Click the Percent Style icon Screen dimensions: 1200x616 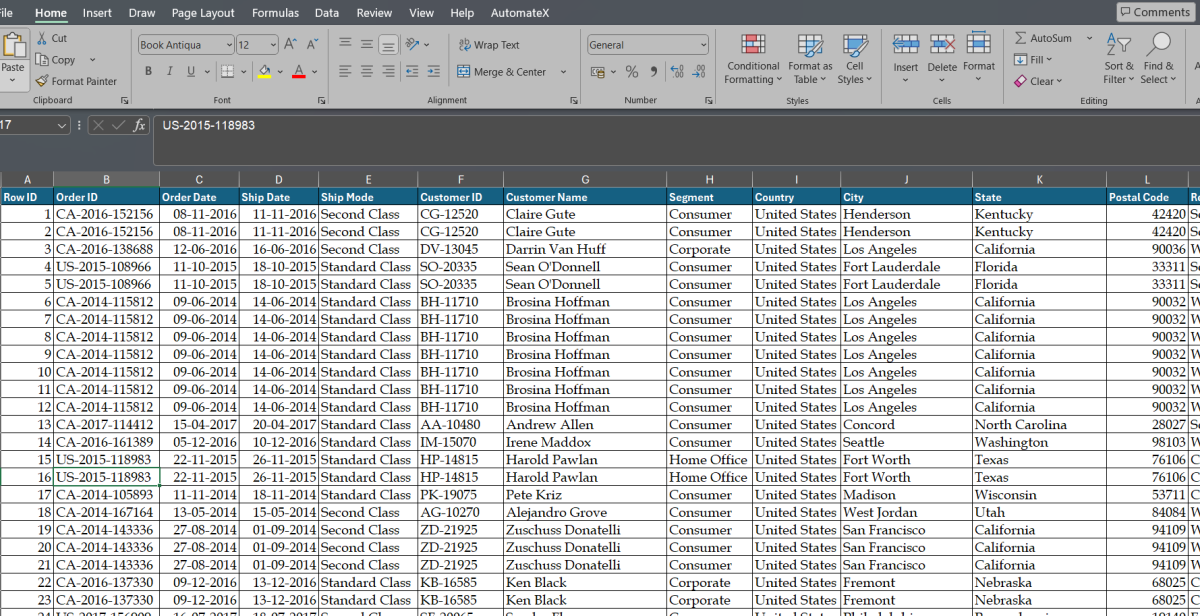tap(632, 72)
